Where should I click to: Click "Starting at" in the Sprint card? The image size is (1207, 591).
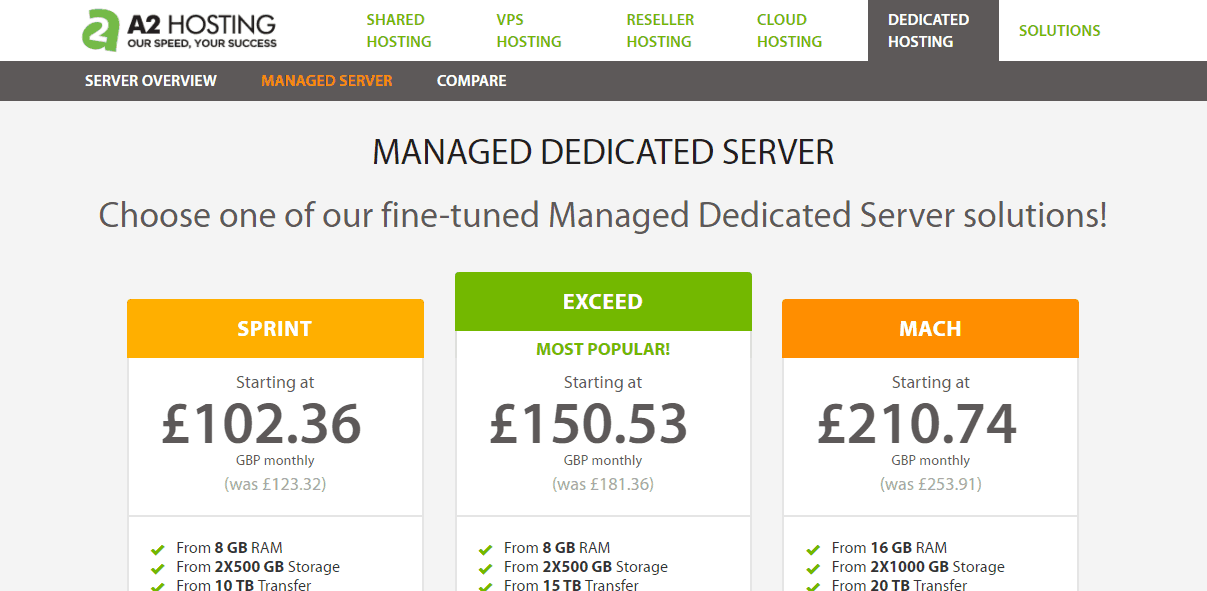tap(275, 383)
